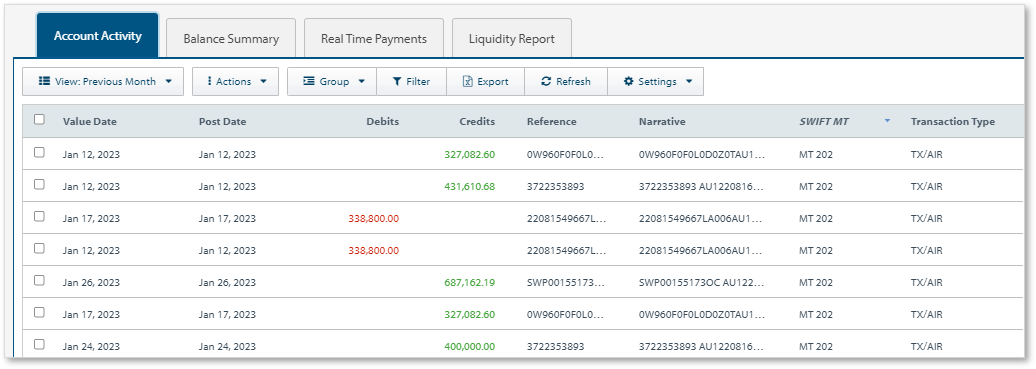Click the Export spreadsheet icon
The width and height of the screenshot is (1036, 369).
click(x=468, y=81)
